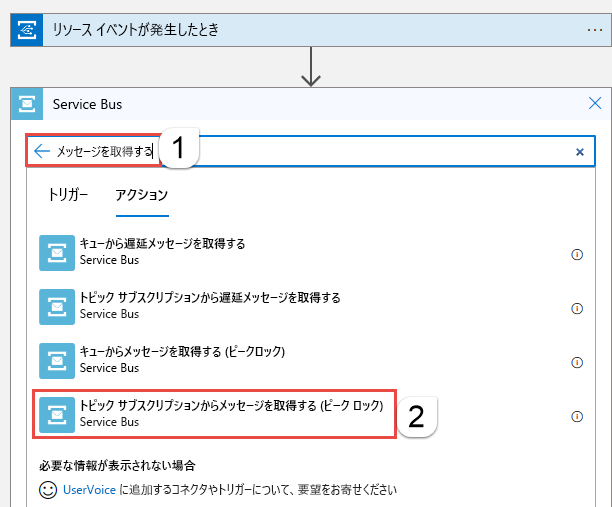The image size is (612, 507).
Task: Select the アクション tab
Action: pyautogui.click(x=142, y=194)
